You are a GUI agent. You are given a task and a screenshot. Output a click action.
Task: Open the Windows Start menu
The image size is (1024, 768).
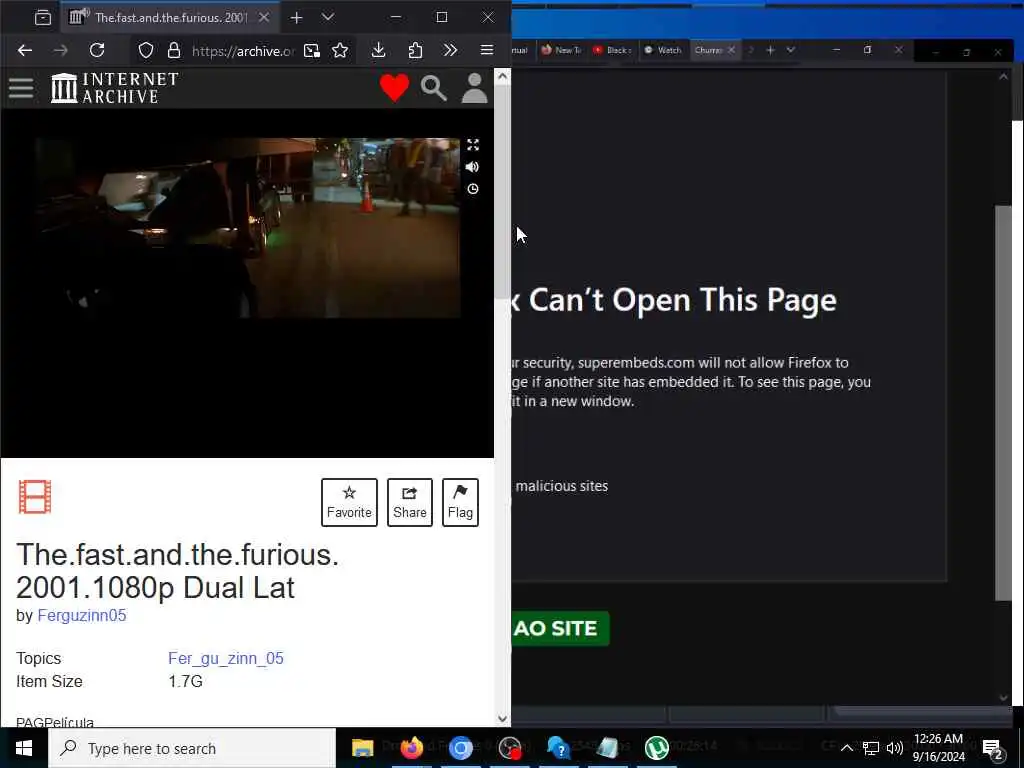click(x=24, y=748)
